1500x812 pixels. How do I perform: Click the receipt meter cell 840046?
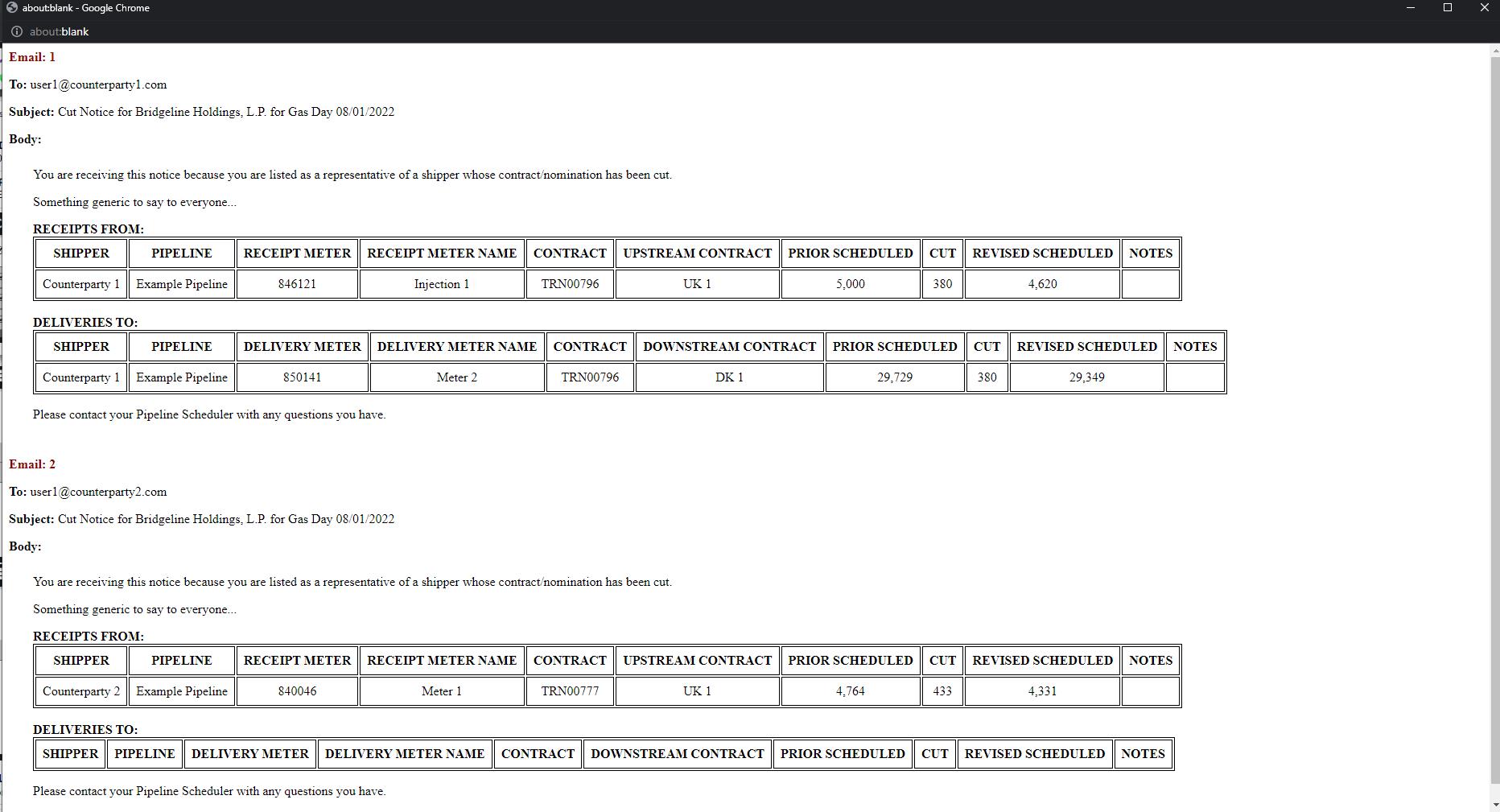click(297, 691)
